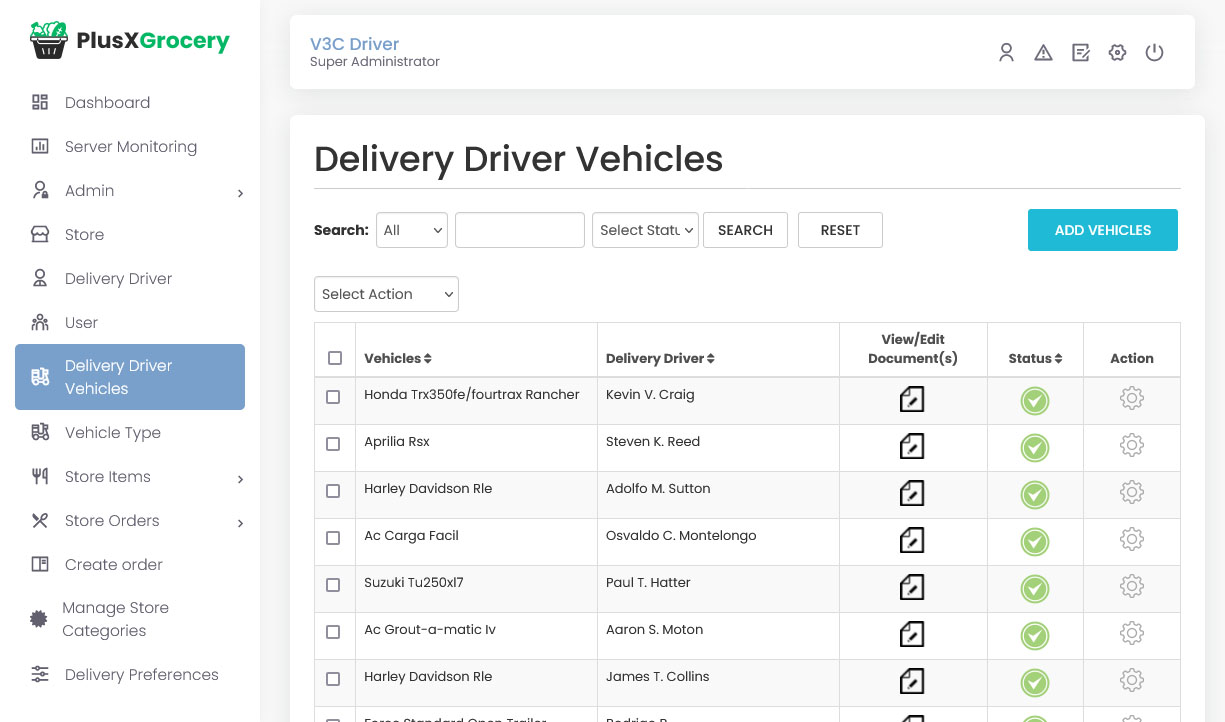Image resolution: width=1225 pixels, height=722 pixels.
Task: Open the sidebar Store menu item
Action: point(84,234)
